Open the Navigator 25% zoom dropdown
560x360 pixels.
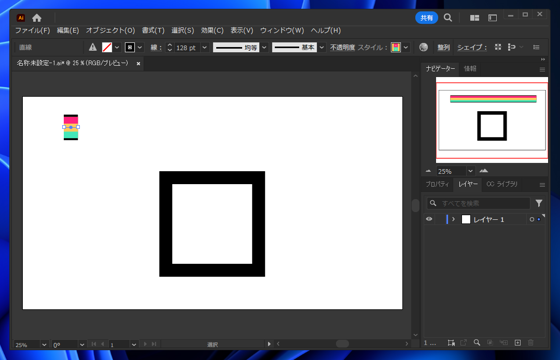click(471, 171)
